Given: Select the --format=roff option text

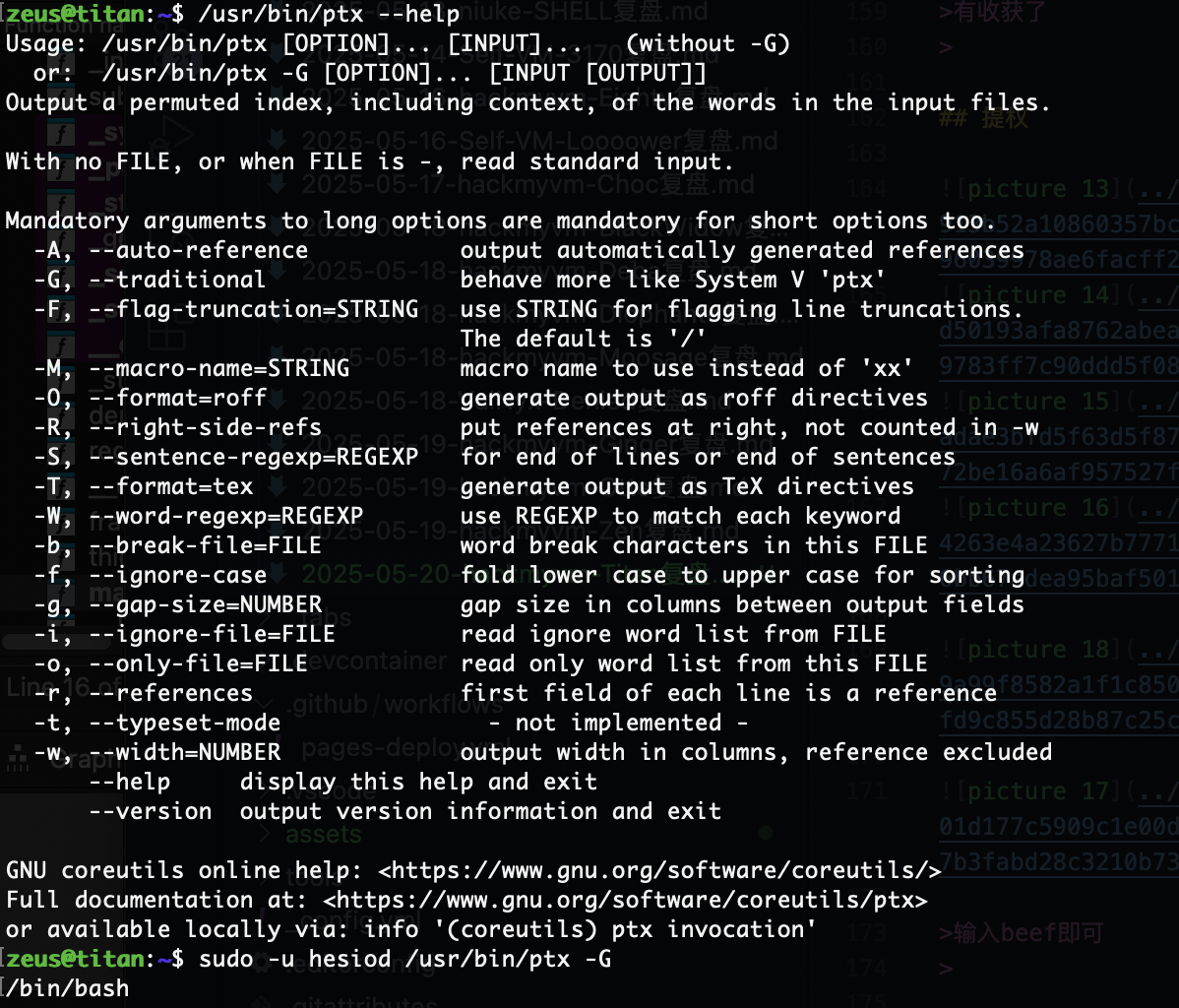Looking at the screenshot, I should tap(177, 397).
